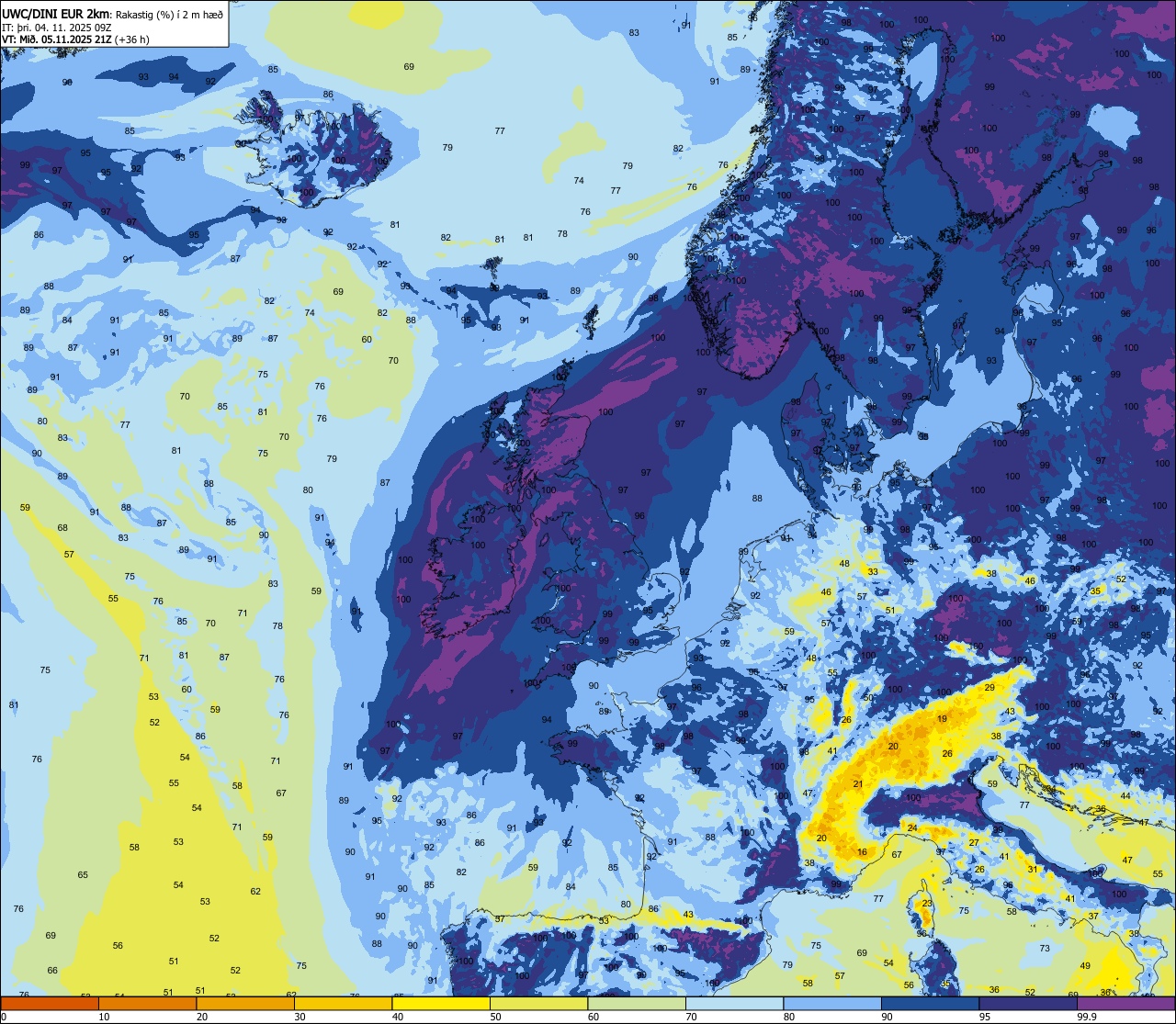Click the humidity value "73" on the map
The image size is (1176, 1024).
1045,949
